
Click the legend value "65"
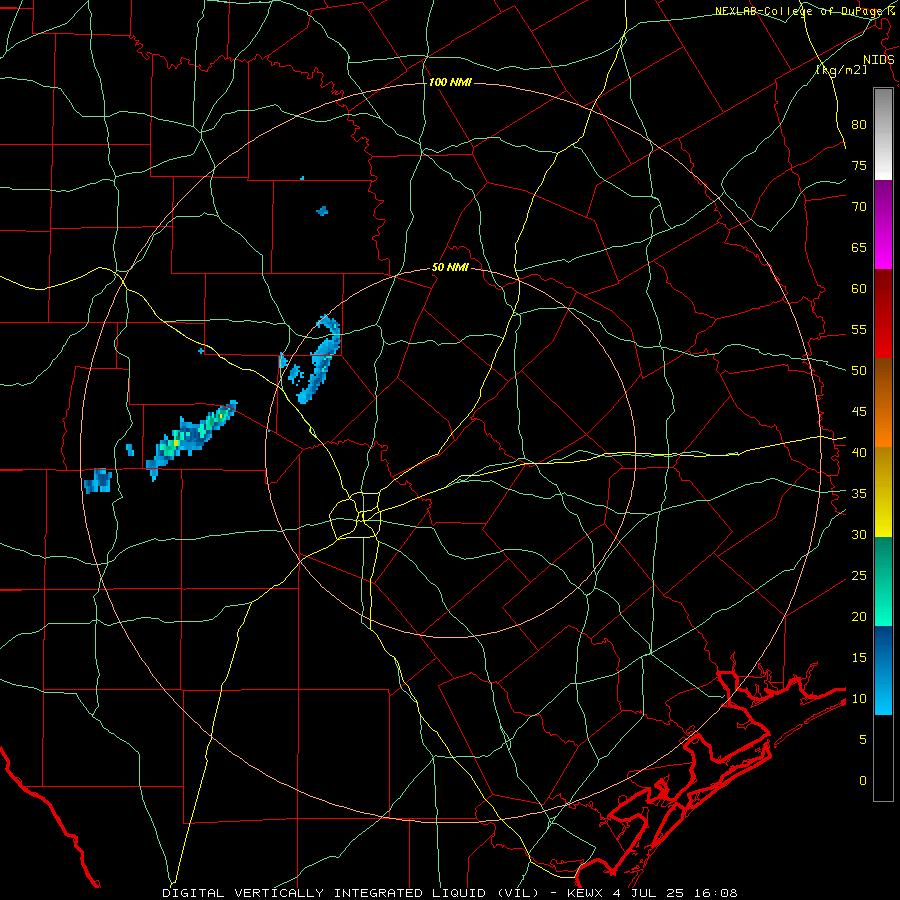click(x=859, y=247)
